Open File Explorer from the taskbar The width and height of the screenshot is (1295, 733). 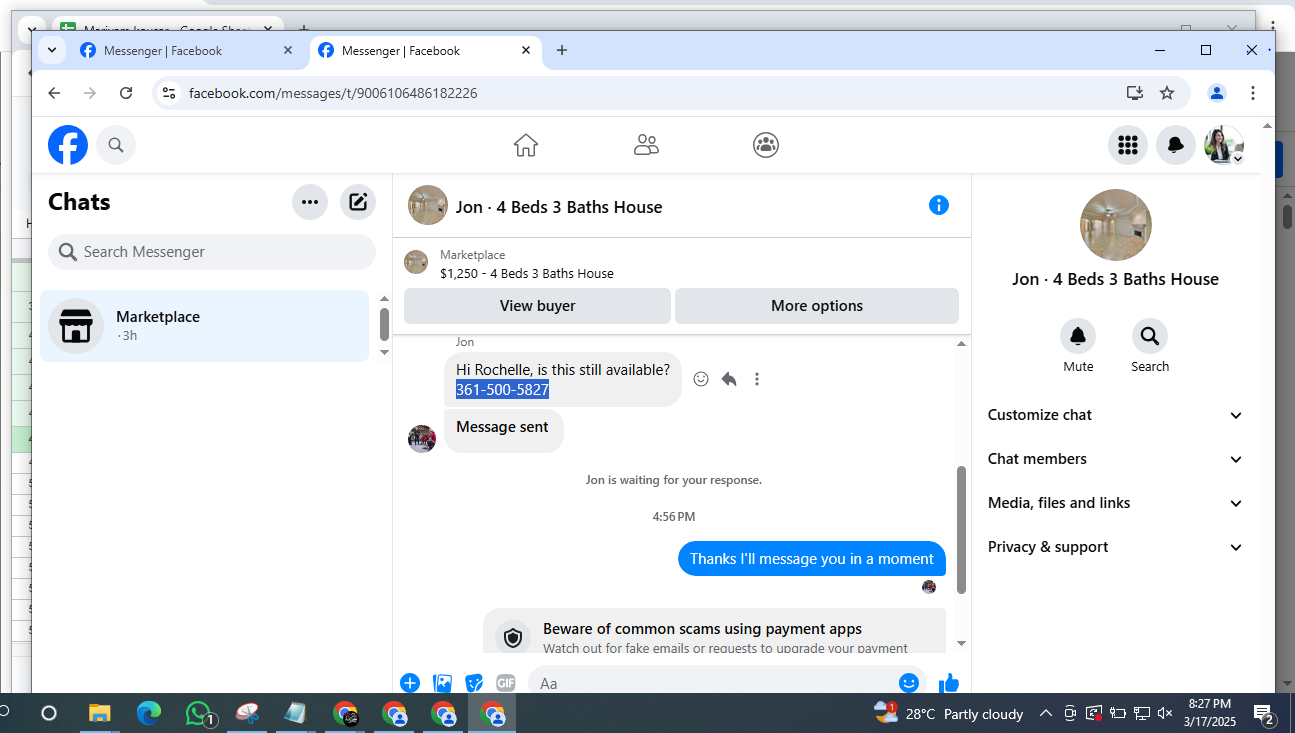pyautogui.click(x=100, y=713)
